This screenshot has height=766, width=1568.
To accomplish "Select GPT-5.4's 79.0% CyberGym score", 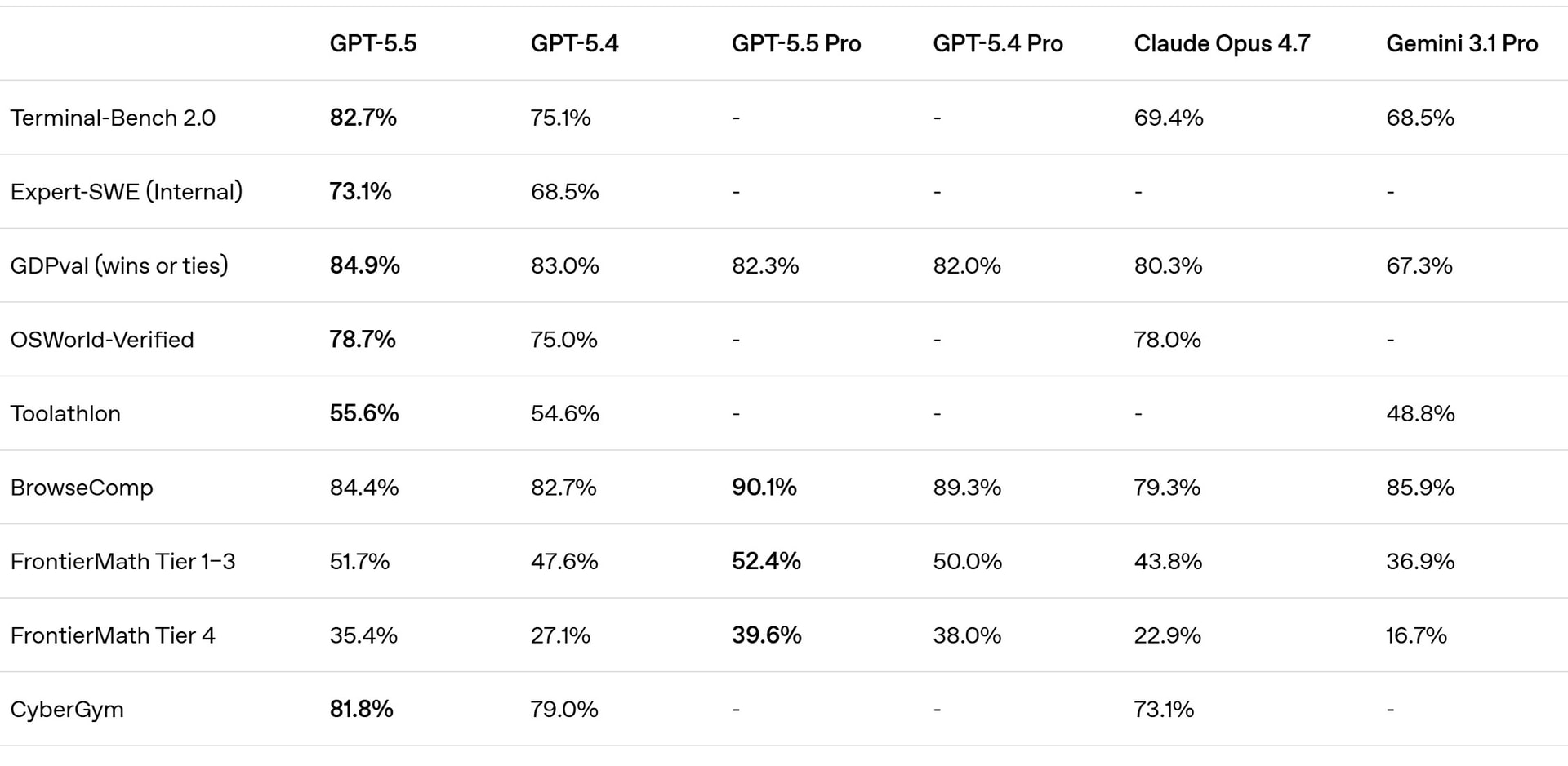I will click(x=564, y=710).
